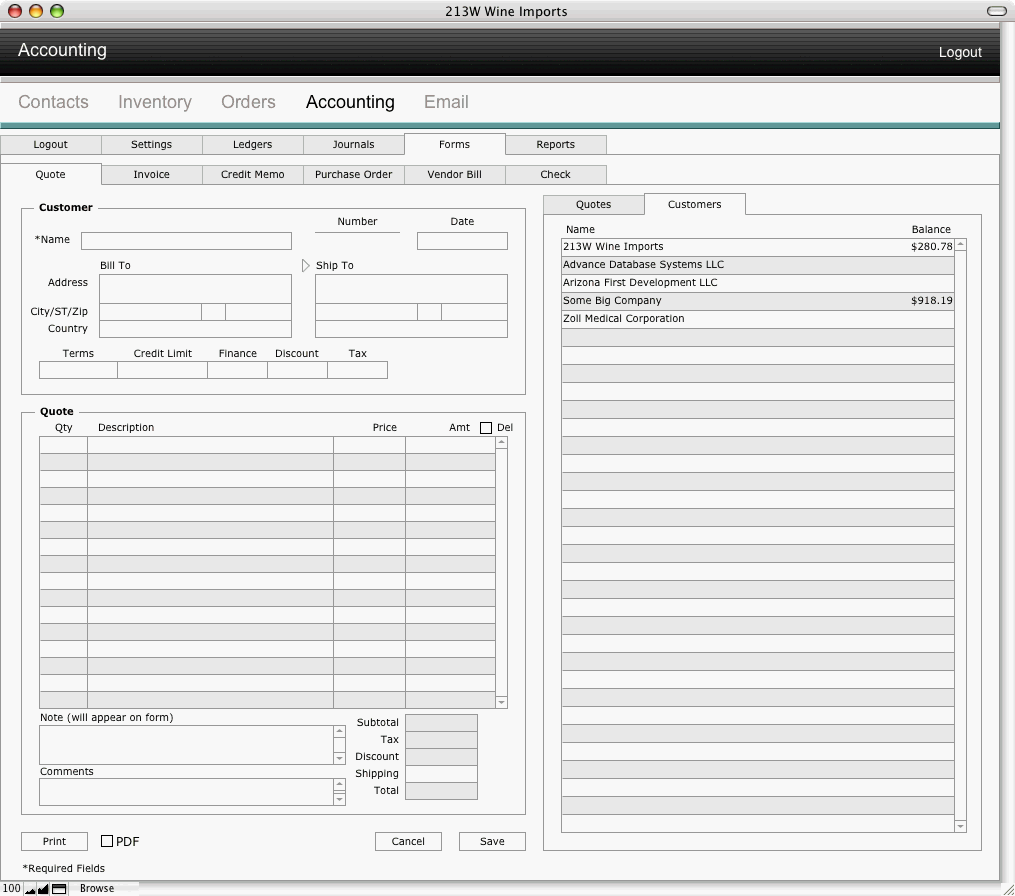
Task: Click the Credit Limit field
Action: [x=162, y=370]
